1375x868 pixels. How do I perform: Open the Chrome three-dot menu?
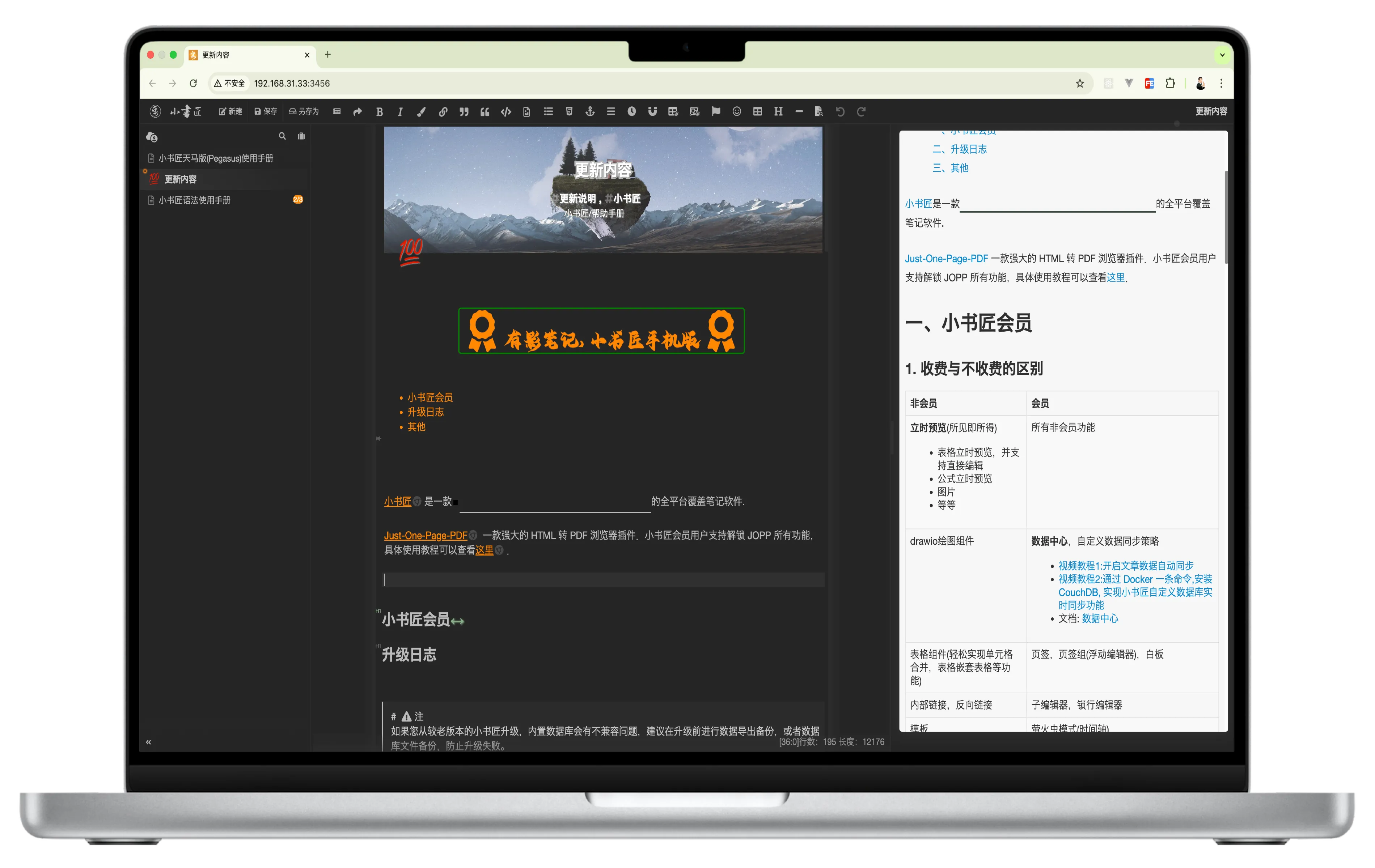click(1221, 83)
